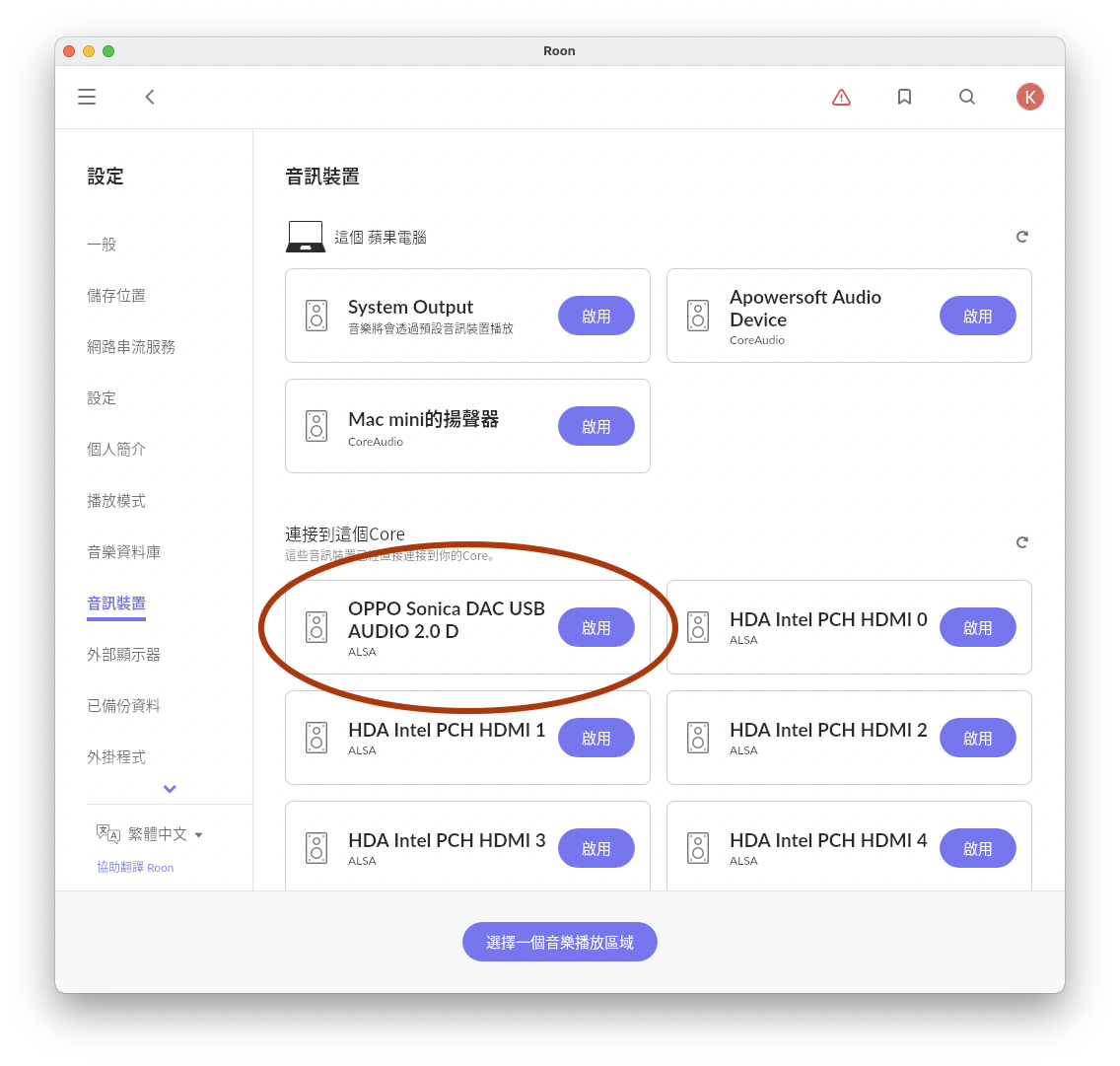Enable OPPO Sonica DAC USB AUDIO
This screenshot has height=1066, width=1120.
(x=596, y=627)
